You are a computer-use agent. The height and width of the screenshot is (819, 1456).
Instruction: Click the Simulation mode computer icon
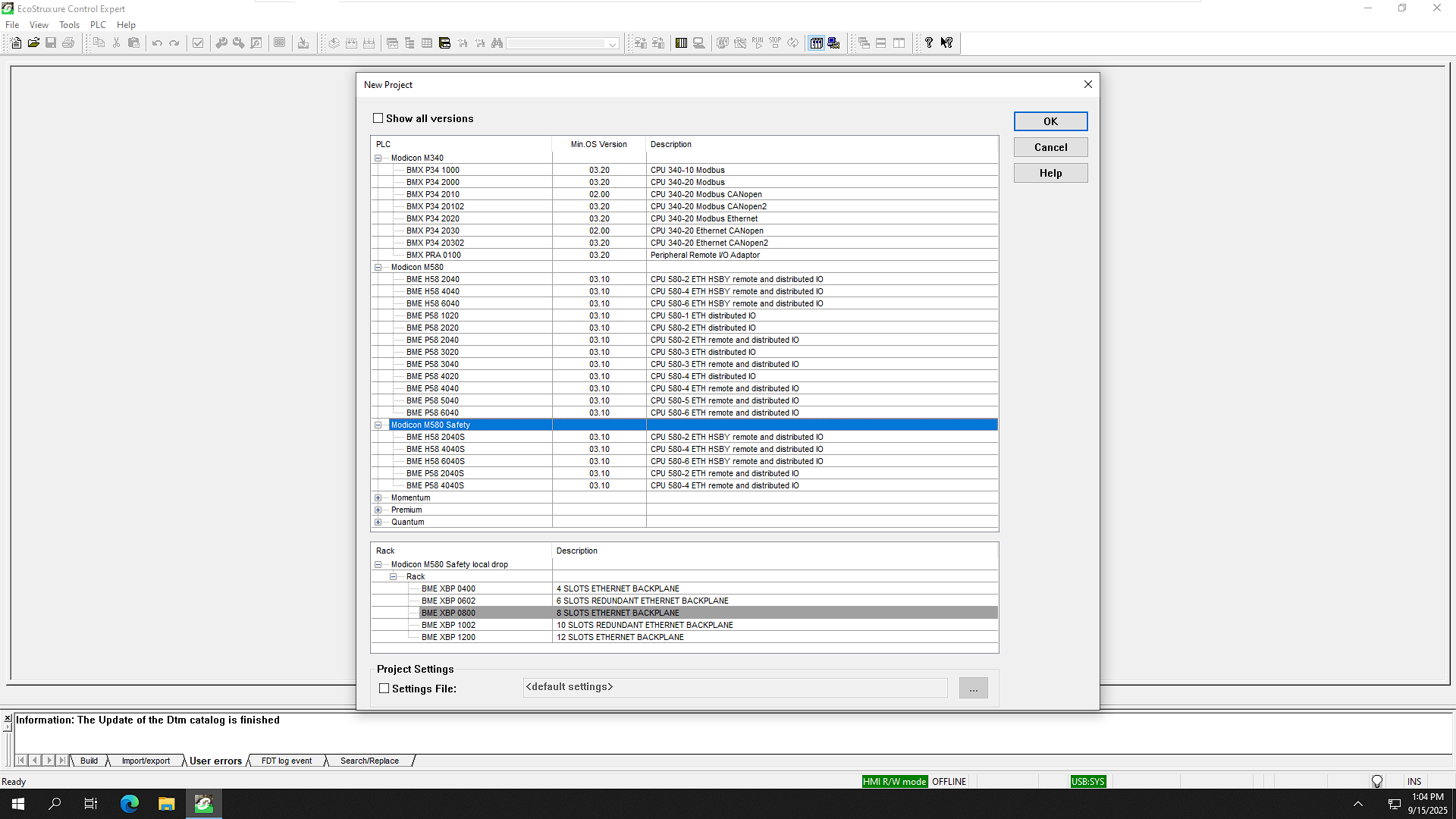point(833,43)
